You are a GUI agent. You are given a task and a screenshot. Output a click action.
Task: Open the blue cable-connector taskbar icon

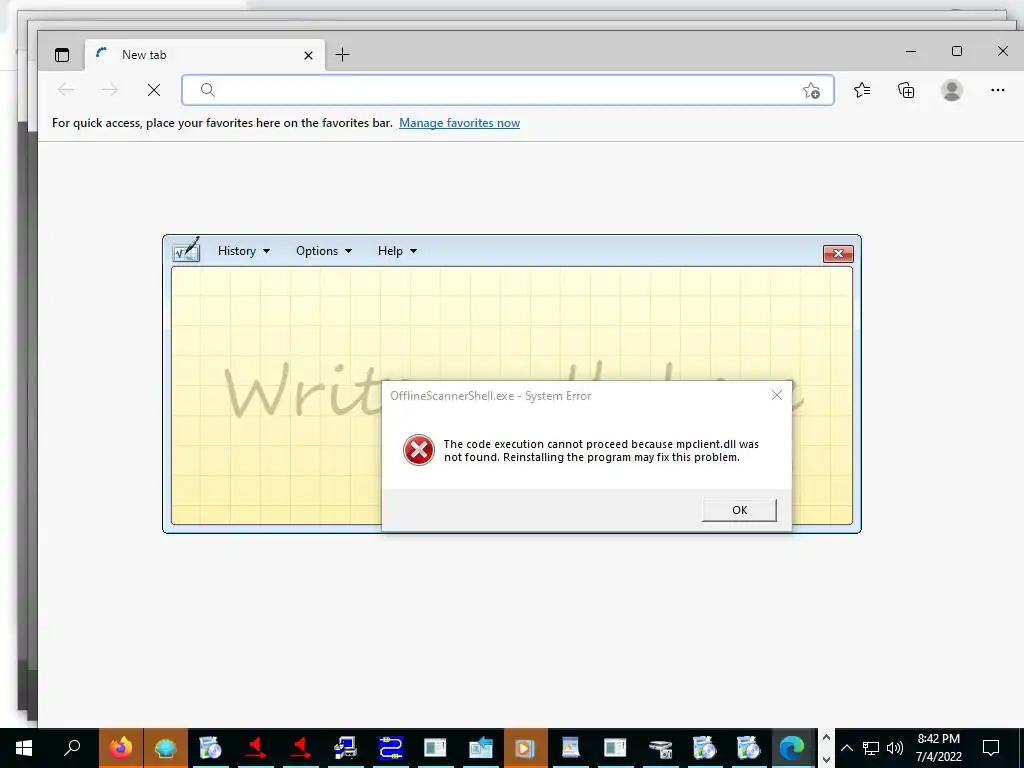coord(390,748)
